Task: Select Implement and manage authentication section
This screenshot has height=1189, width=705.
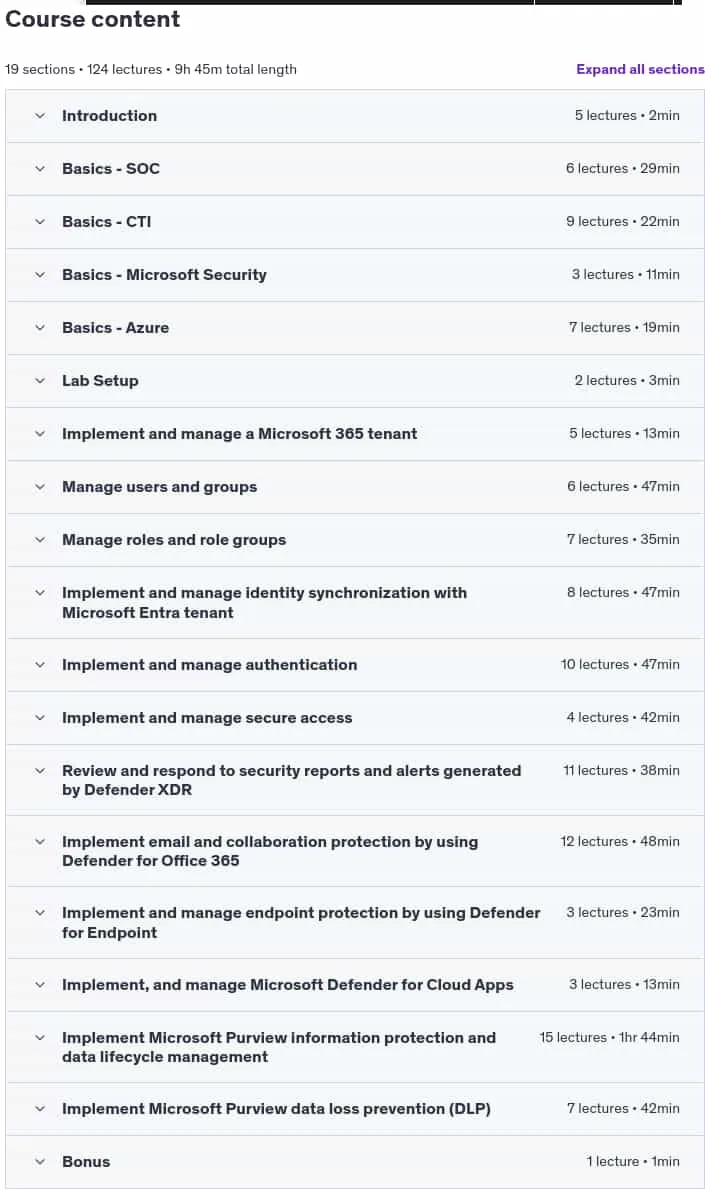Action: (x=355, y=665)
